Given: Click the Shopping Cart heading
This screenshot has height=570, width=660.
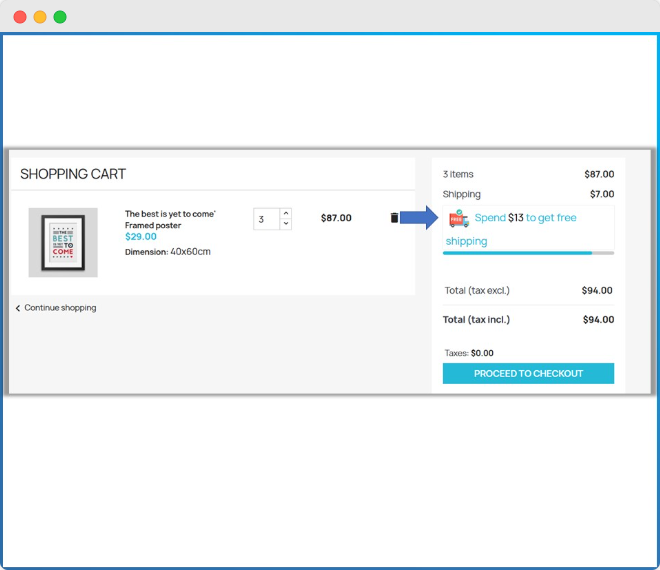Looking at the screenshot, I should [73, 174].
